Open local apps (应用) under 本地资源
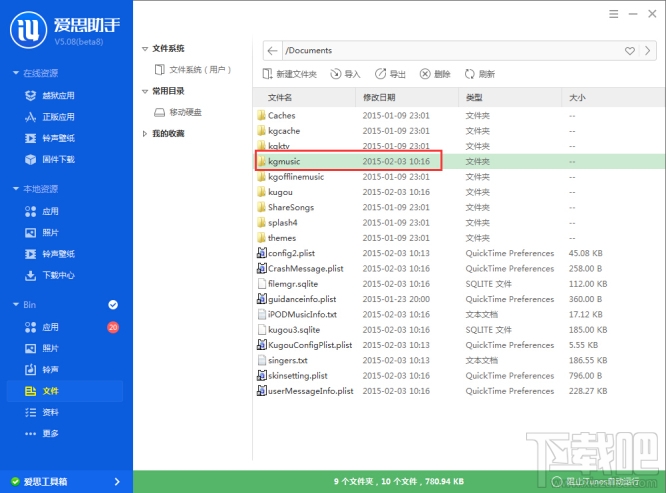666x493 pixels. [x=42, y=211]
